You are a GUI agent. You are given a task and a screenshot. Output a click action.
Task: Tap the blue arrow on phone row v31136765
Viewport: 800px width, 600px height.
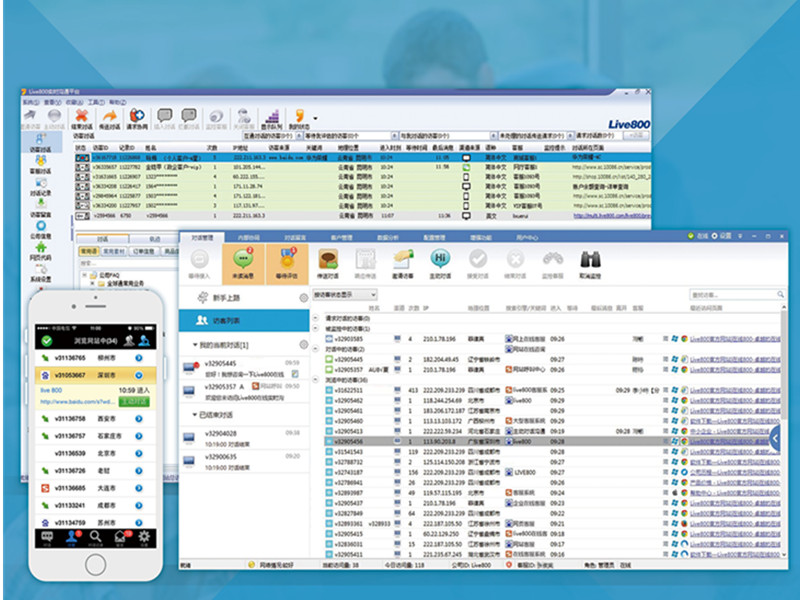click(x=139, y=358)
